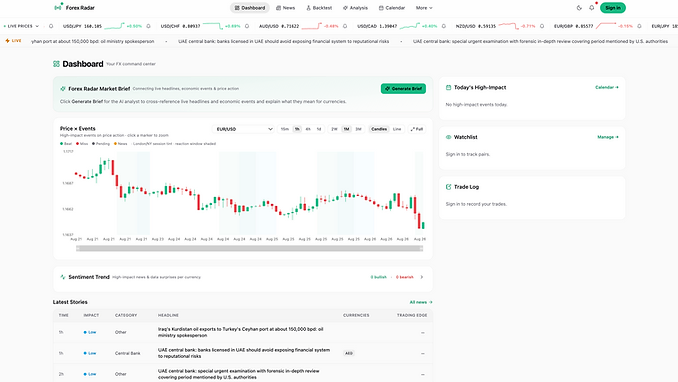Click the AED currency tag
This screenshot has width=678, height=382.
pos(349,353)
